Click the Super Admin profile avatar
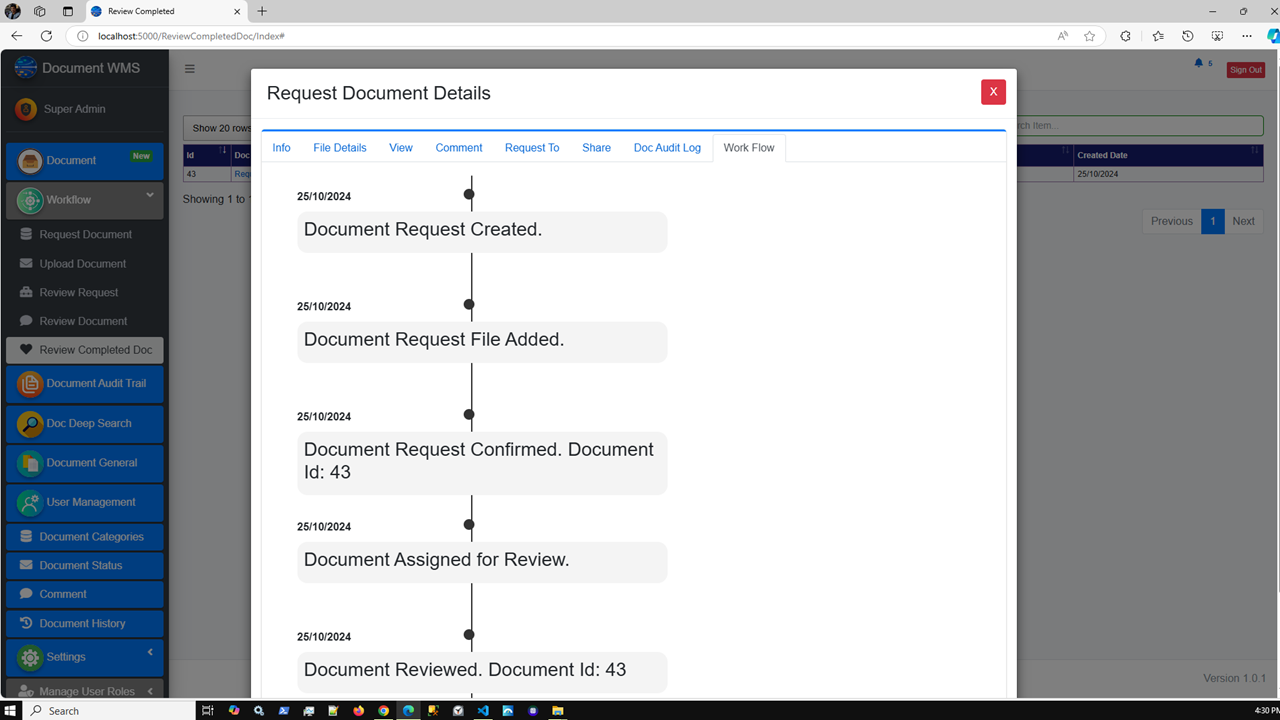Viewport: 1280px width, 720px height. coord(27,110)
